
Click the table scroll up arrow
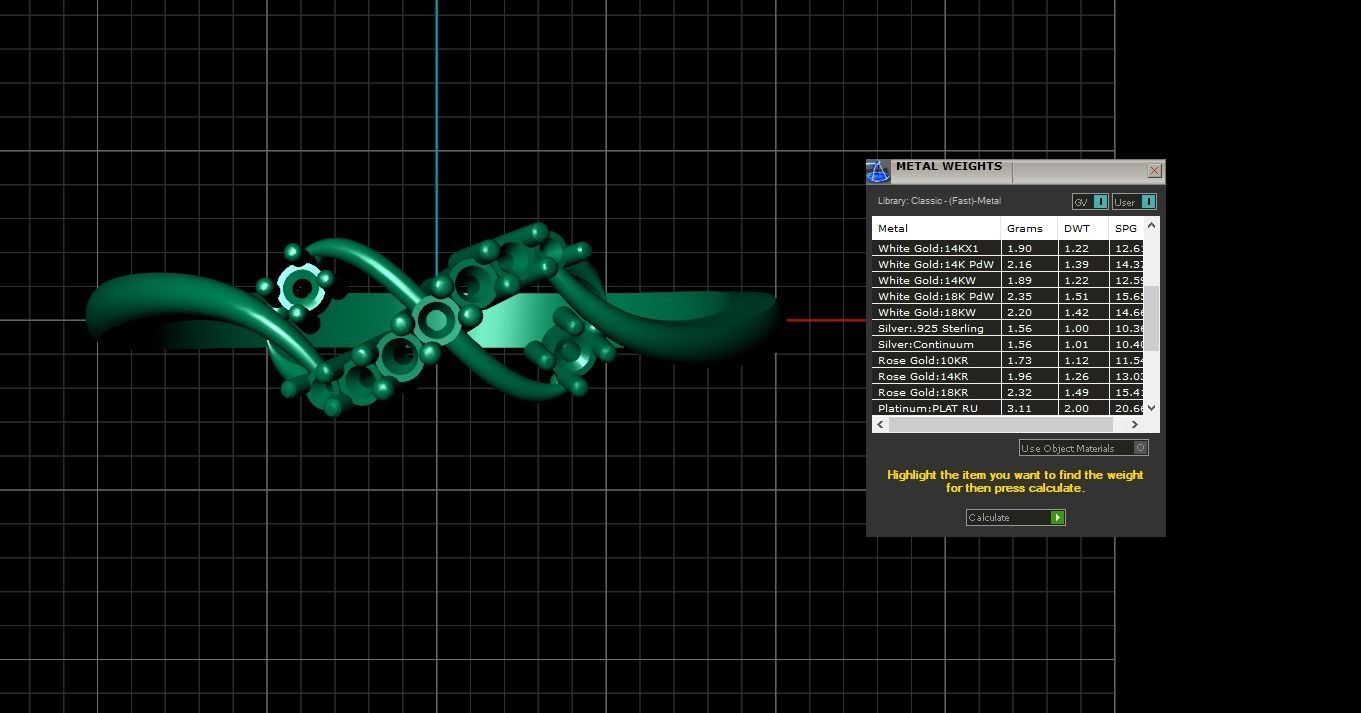click(1151, 225)
